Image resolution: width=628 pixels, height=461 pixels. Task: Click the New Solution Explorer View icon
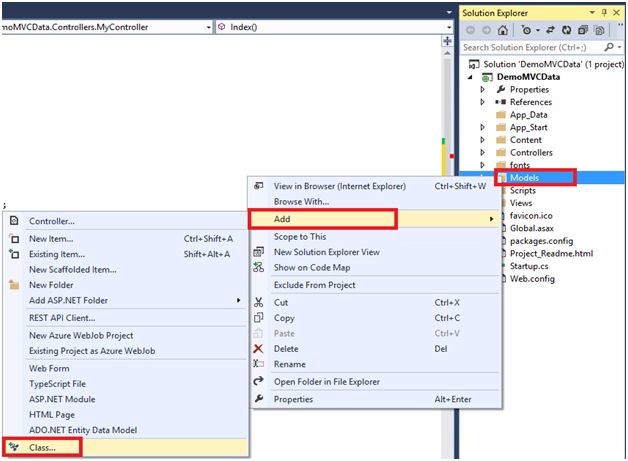click(x=259, y=252)
